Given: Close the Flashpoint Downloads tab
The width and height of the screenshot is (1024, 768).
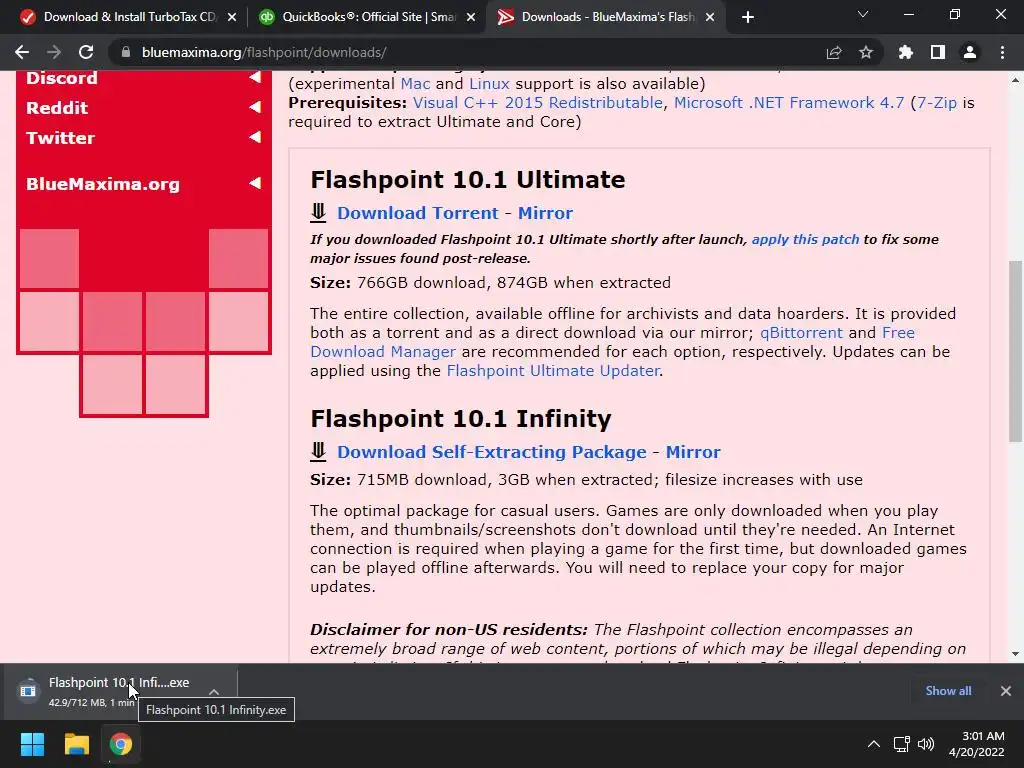Looking at the screenshot, I should click(x=710, y=17).
